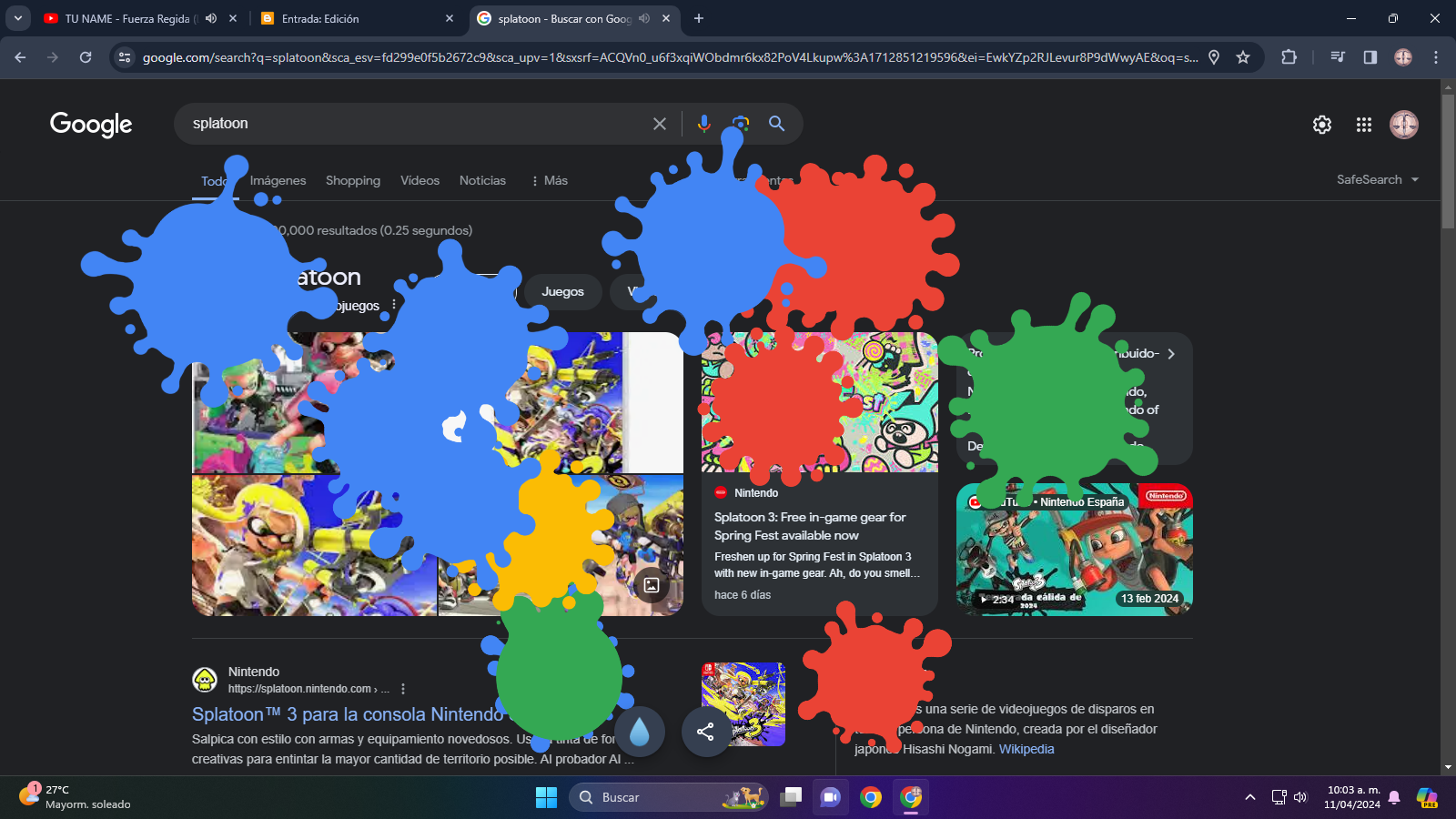1456x819 pixels.
Task: Show hidden system tray icons
Action: (1250, 797)
